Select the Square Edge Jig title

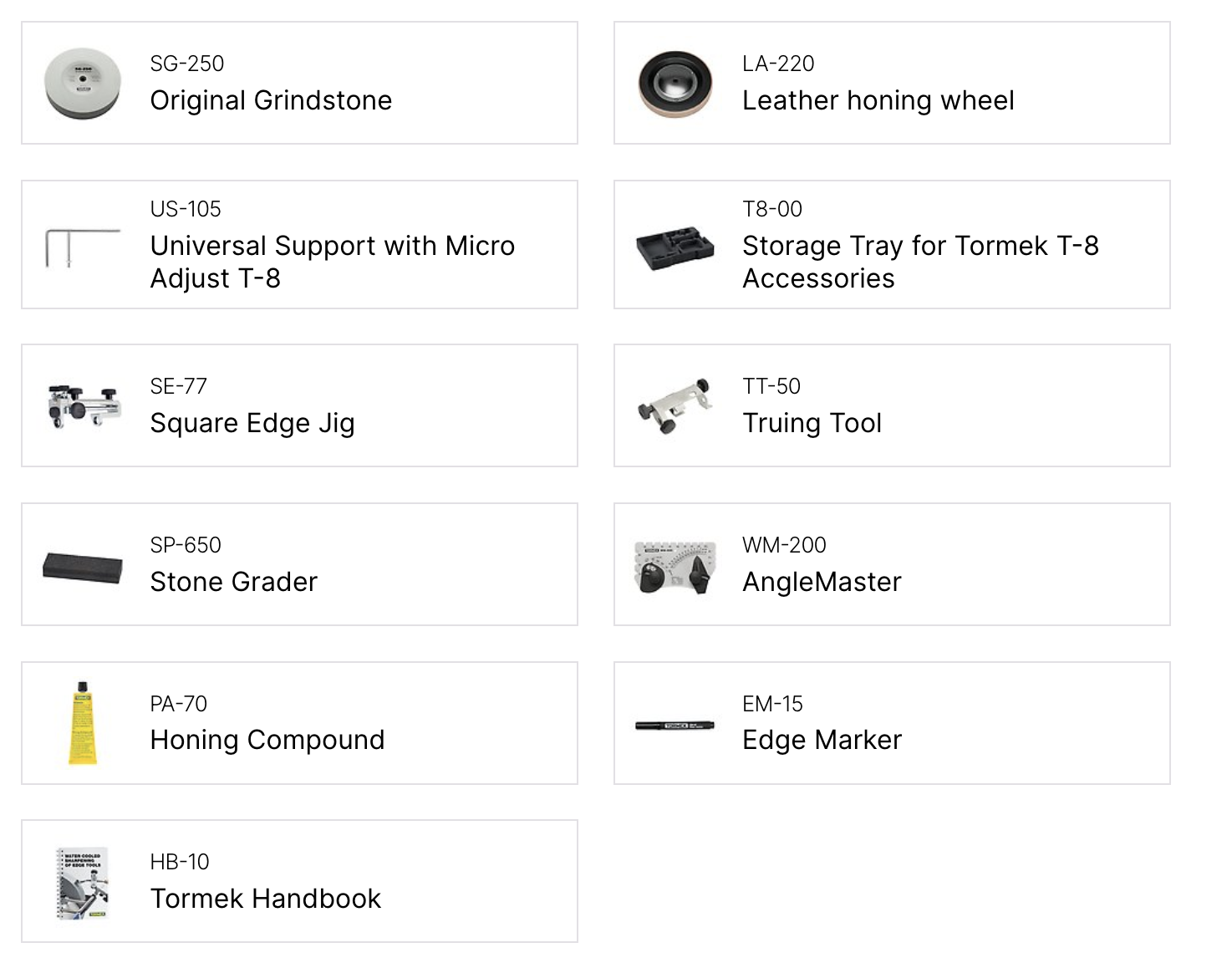[x=252, y=423]
